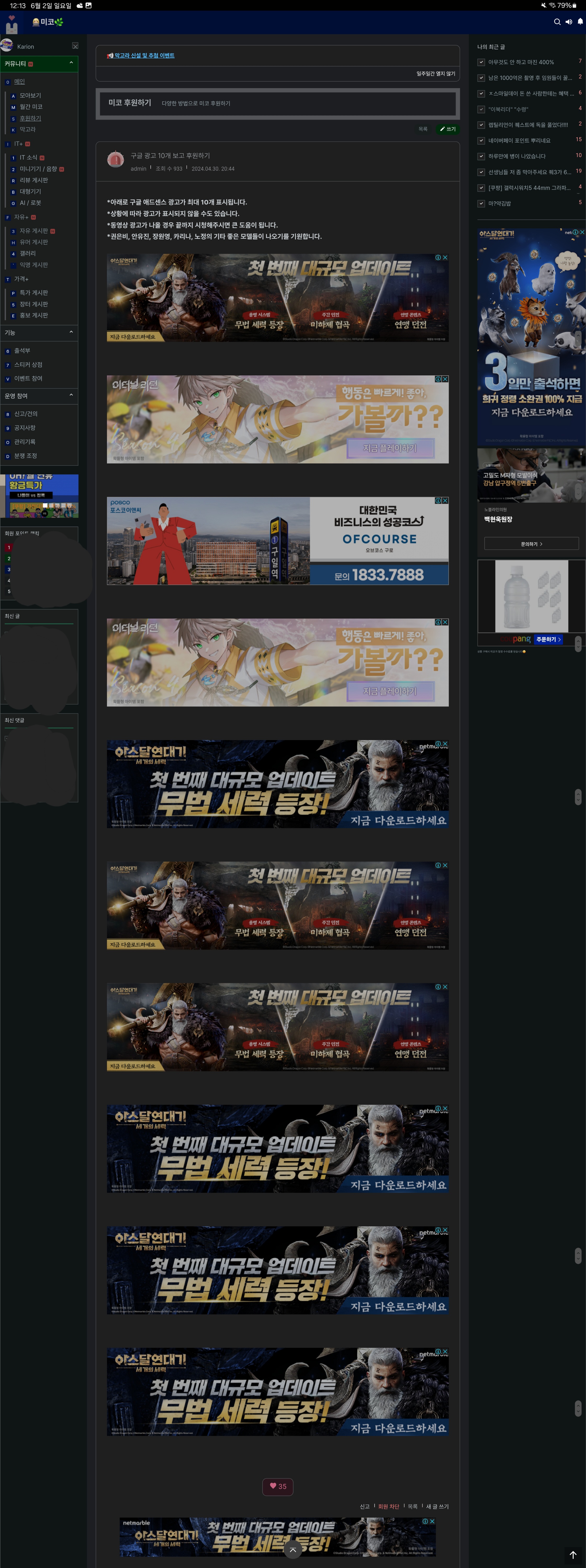Screen dimensions: 586x1568
Task: Collapse the 운영 참여 section chevron
Action: coord(71,396)
